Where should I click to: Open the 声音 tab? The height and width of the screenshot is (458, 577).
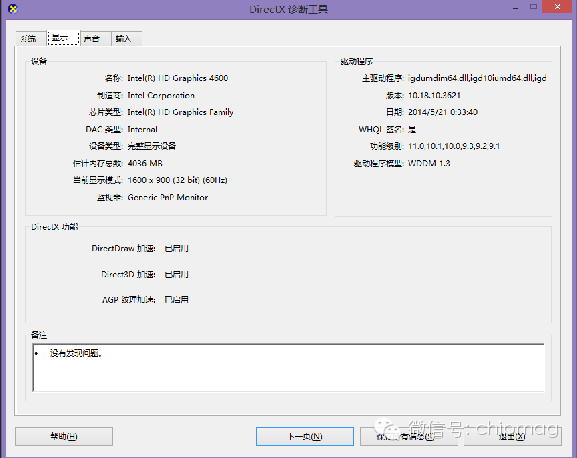[95, 38]
